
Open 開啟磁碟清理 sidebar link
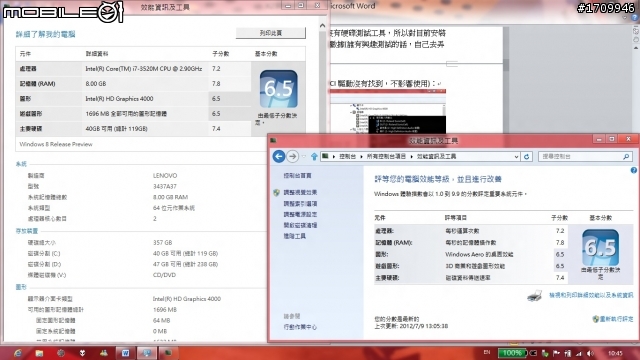(300, 225)
